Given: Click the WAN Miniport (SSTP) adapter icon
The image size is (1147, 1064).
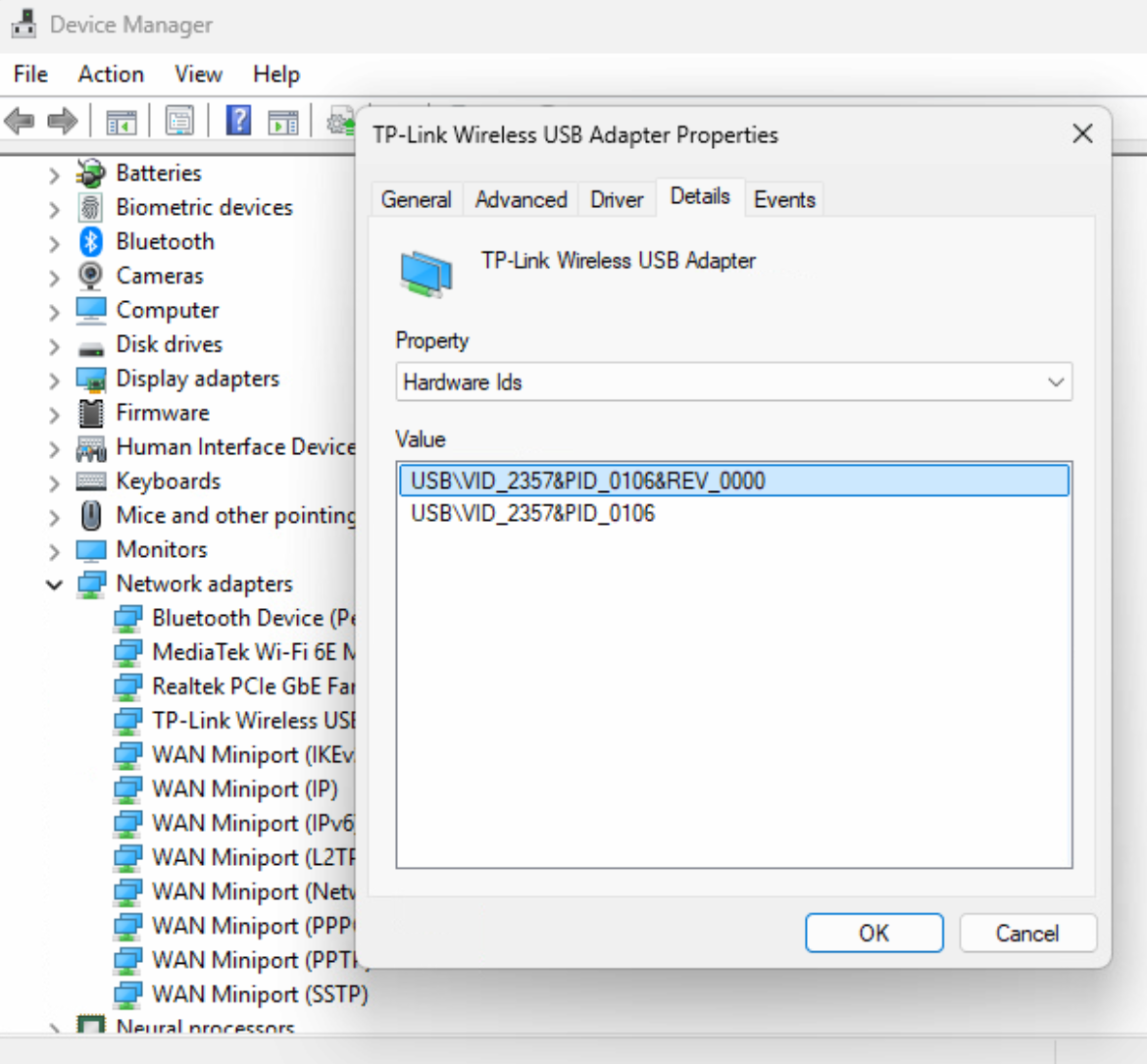Looking at the screenshot, I should [x=127, y=995].
